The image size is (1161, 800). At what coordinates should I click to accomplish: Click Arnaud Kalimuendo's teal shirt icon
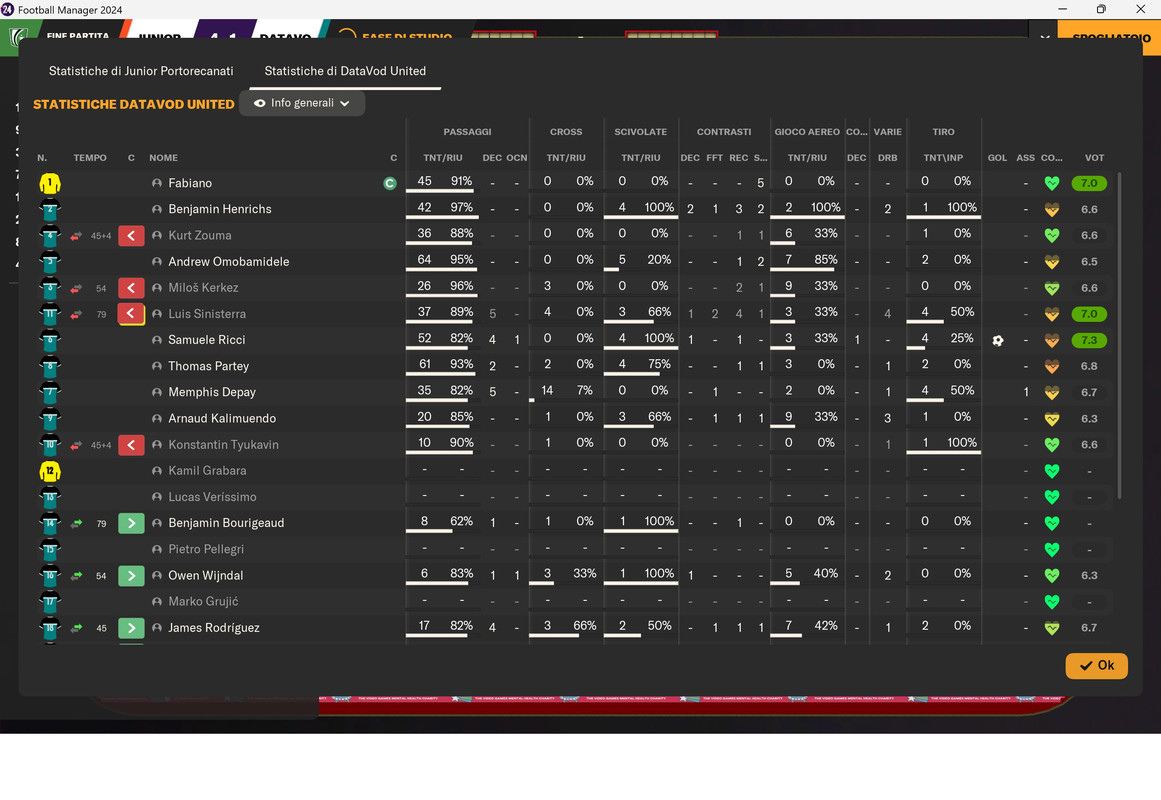point(50,419)
